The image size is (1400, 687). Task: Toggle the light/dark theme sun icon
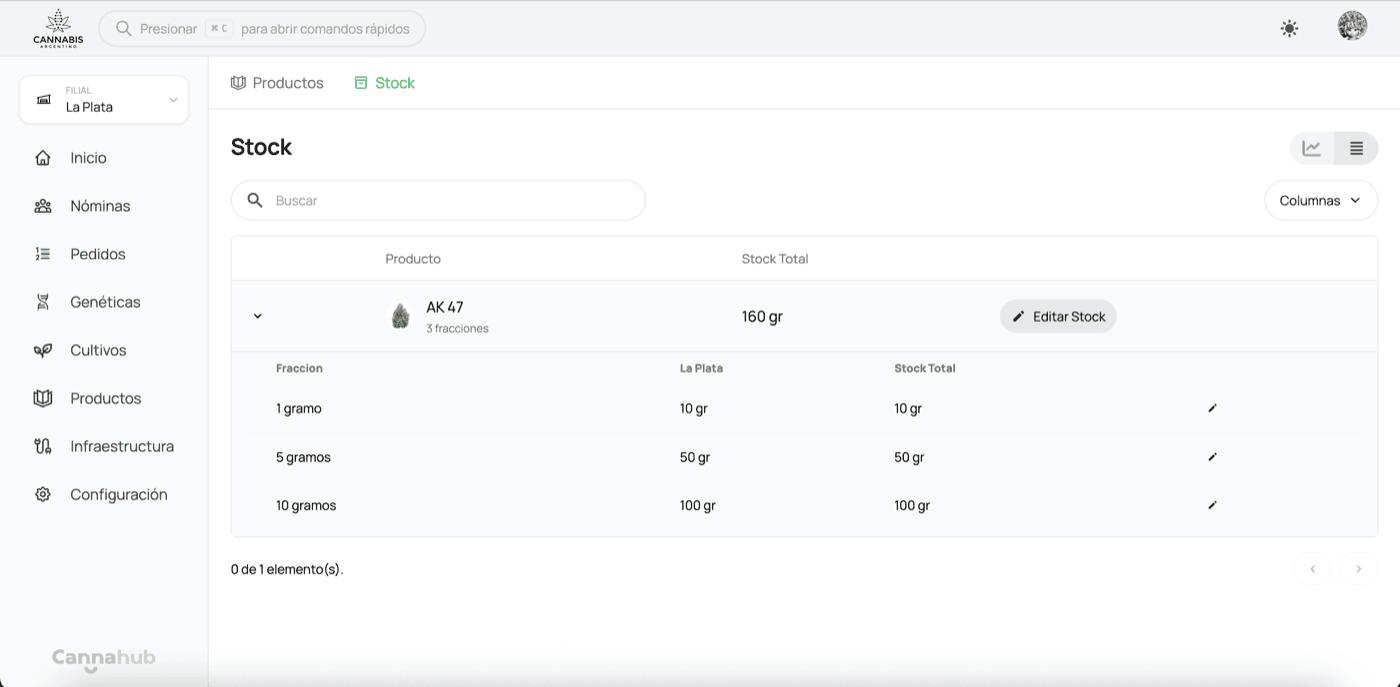tap(1289, 29)
